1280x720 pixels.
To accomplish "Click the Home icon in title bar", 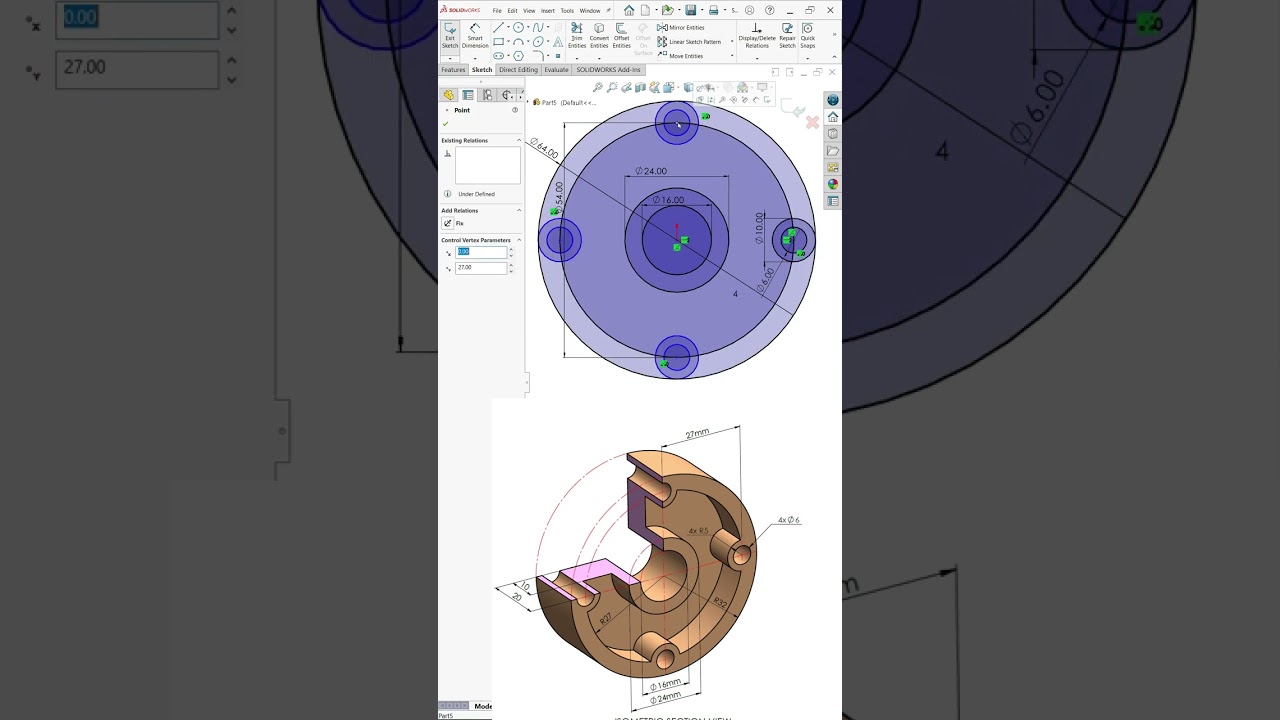I will click(x=629, y=10).
